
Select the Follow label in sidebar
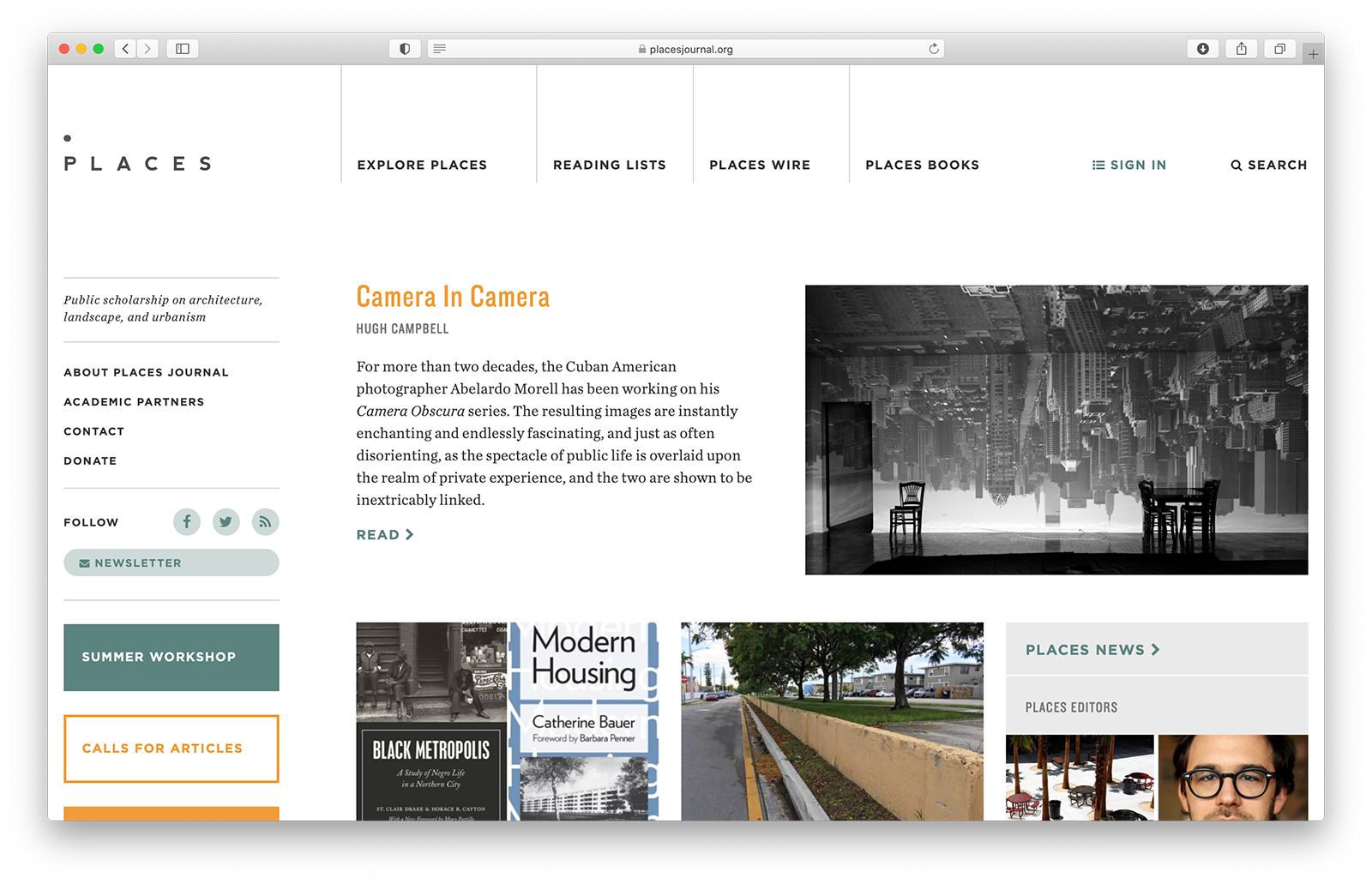point(91,522)
